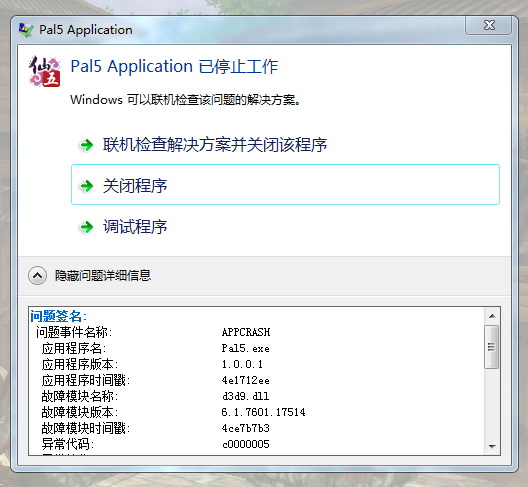Select the timestamp value 4ce7b7b3
The width and height of the screenshot is (528, 487).
(245, 428)
